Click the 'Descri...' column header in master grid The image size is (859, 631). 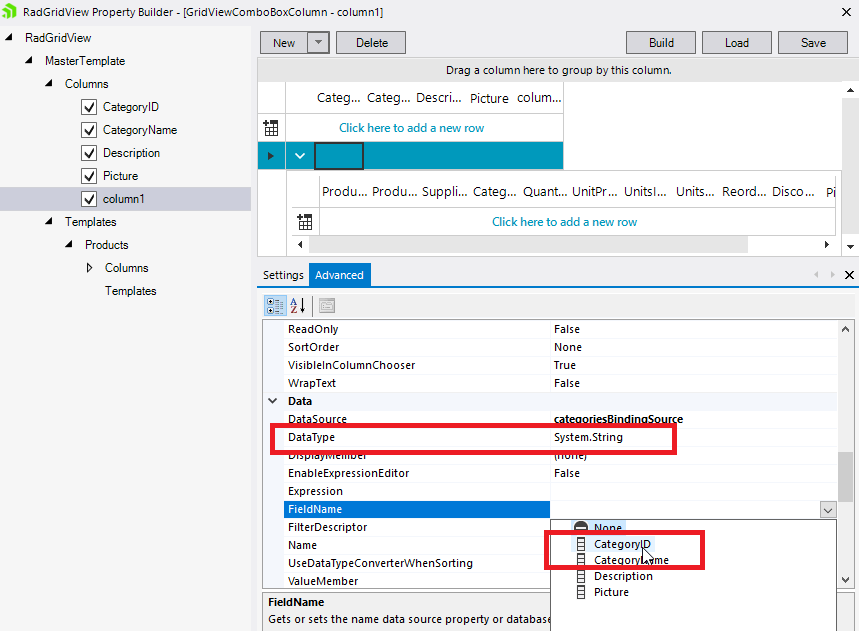tap(438, 98)
